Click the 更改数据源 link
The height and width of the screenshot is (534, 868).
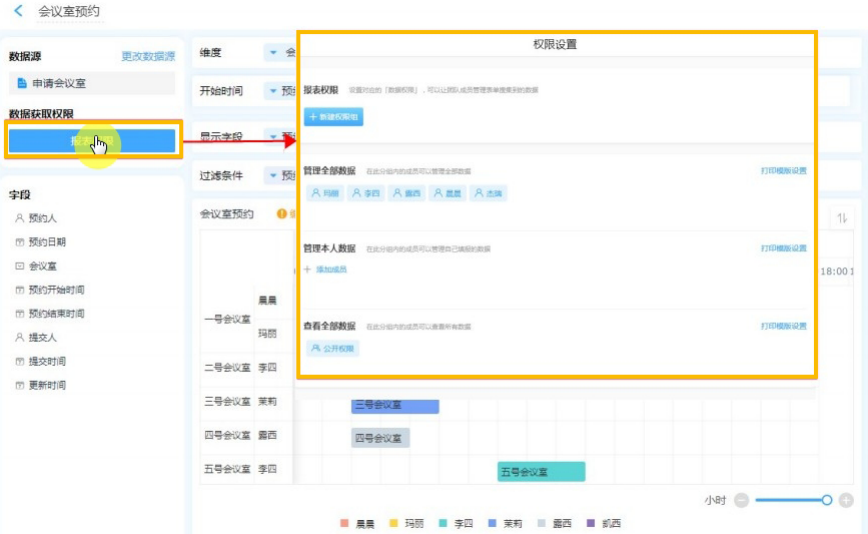[x=148, y=57]
